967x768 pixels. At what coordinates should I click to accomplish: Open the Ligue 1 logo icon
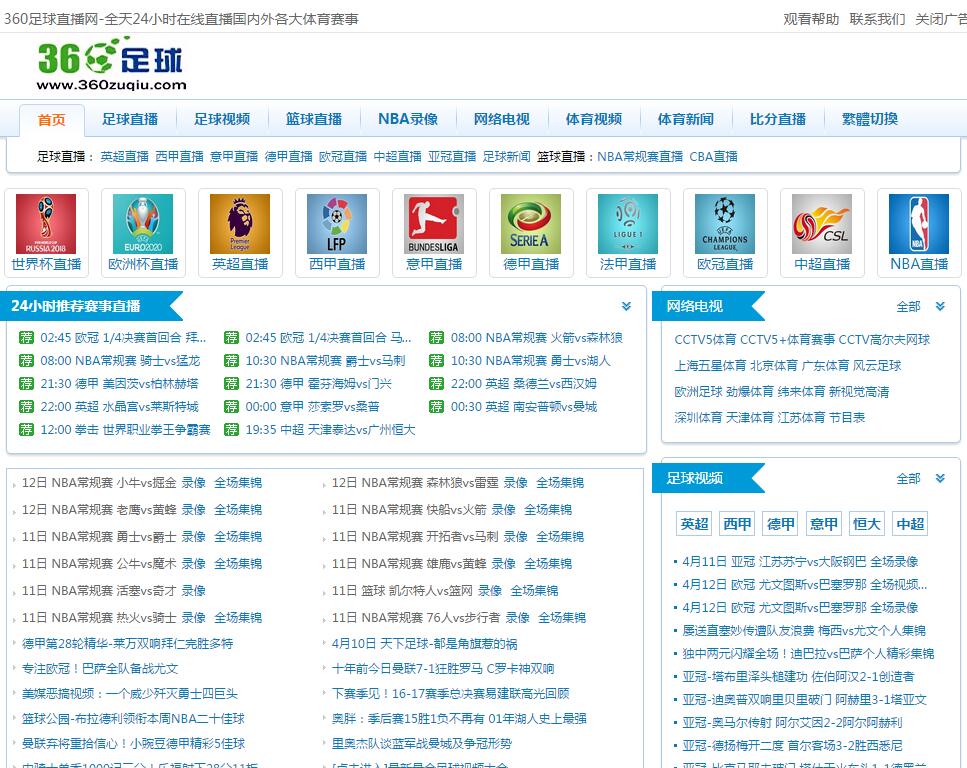coord(628,224)
